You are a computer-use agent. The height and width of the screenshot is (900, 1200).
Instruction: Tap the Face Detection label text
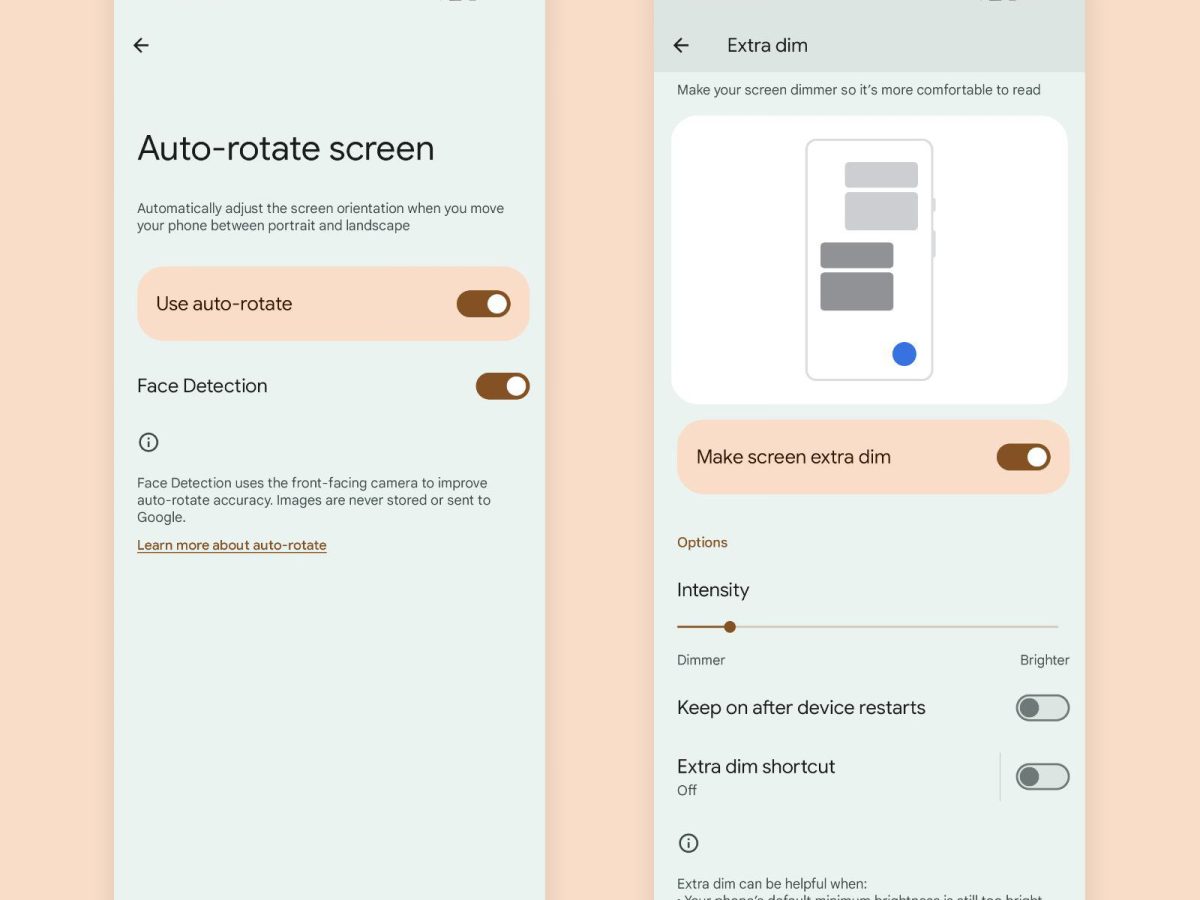202,386
